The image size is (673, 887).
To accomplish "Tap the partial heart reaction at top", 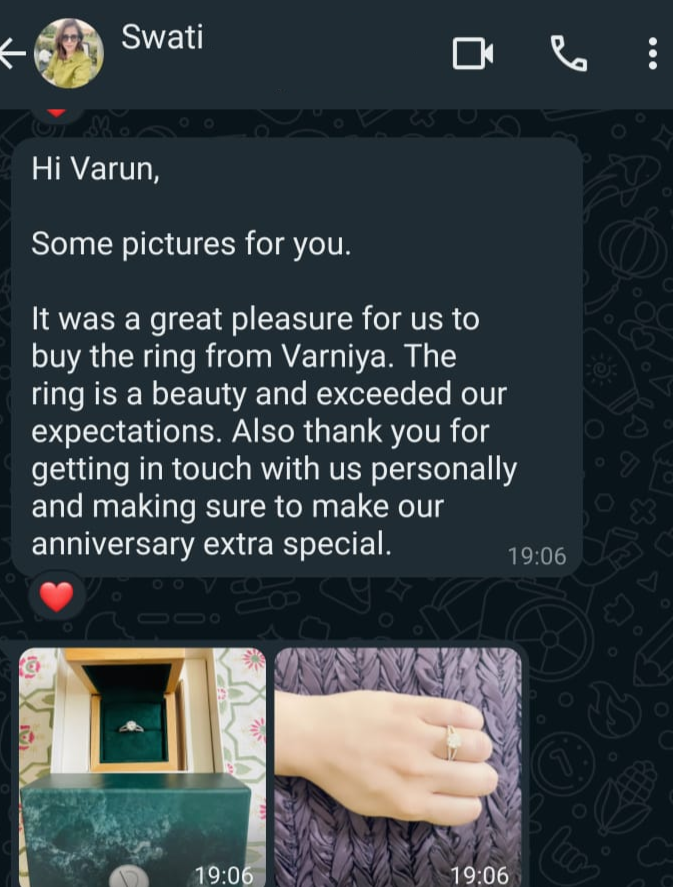I will (x=57, y=112).
